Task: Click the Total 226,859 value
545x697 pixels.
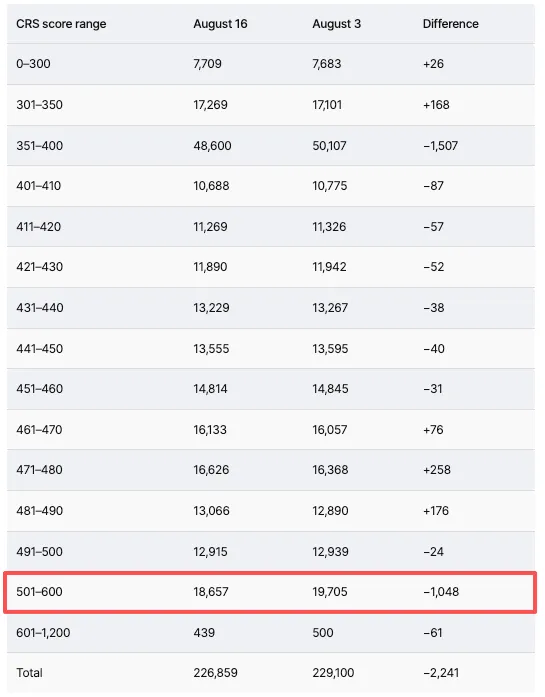Action: point(215,673)
